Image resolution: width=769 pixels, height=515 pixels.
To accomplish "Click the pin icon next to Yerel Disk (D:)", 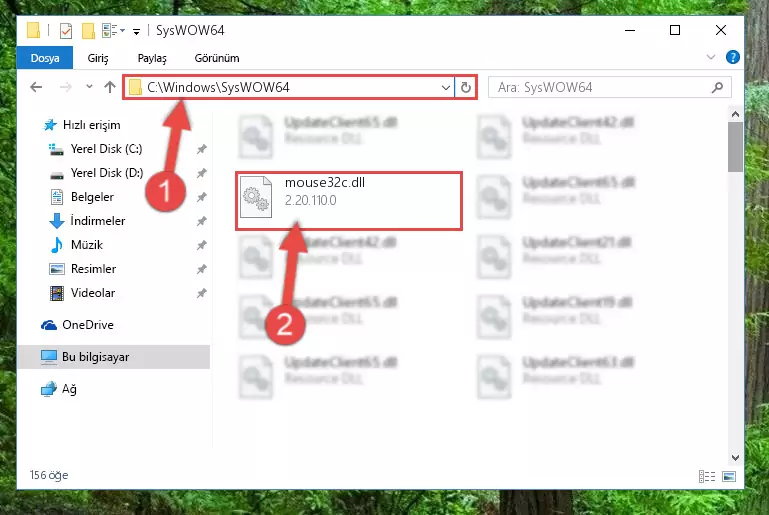I will click(x=202, y=173).
